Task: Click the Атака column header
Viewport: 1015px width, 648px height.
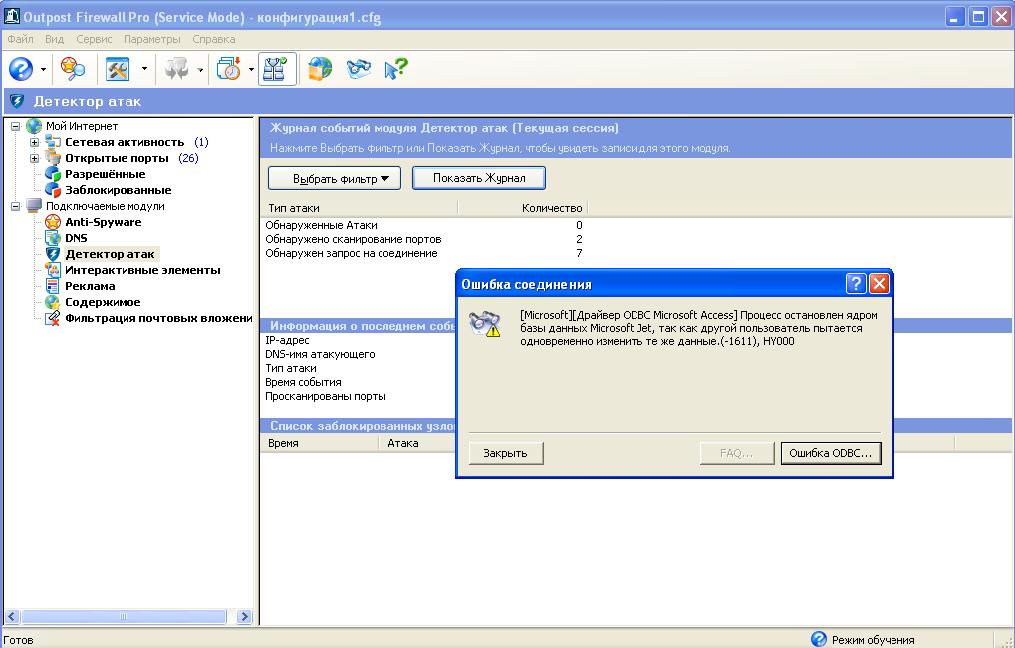Action: [418, 443]
